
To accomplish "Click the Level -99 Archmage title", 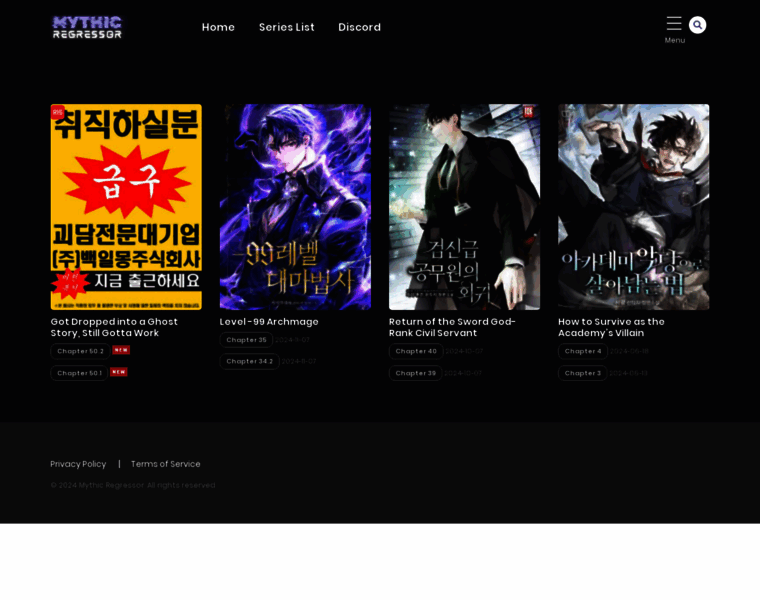I will (269, 322).
